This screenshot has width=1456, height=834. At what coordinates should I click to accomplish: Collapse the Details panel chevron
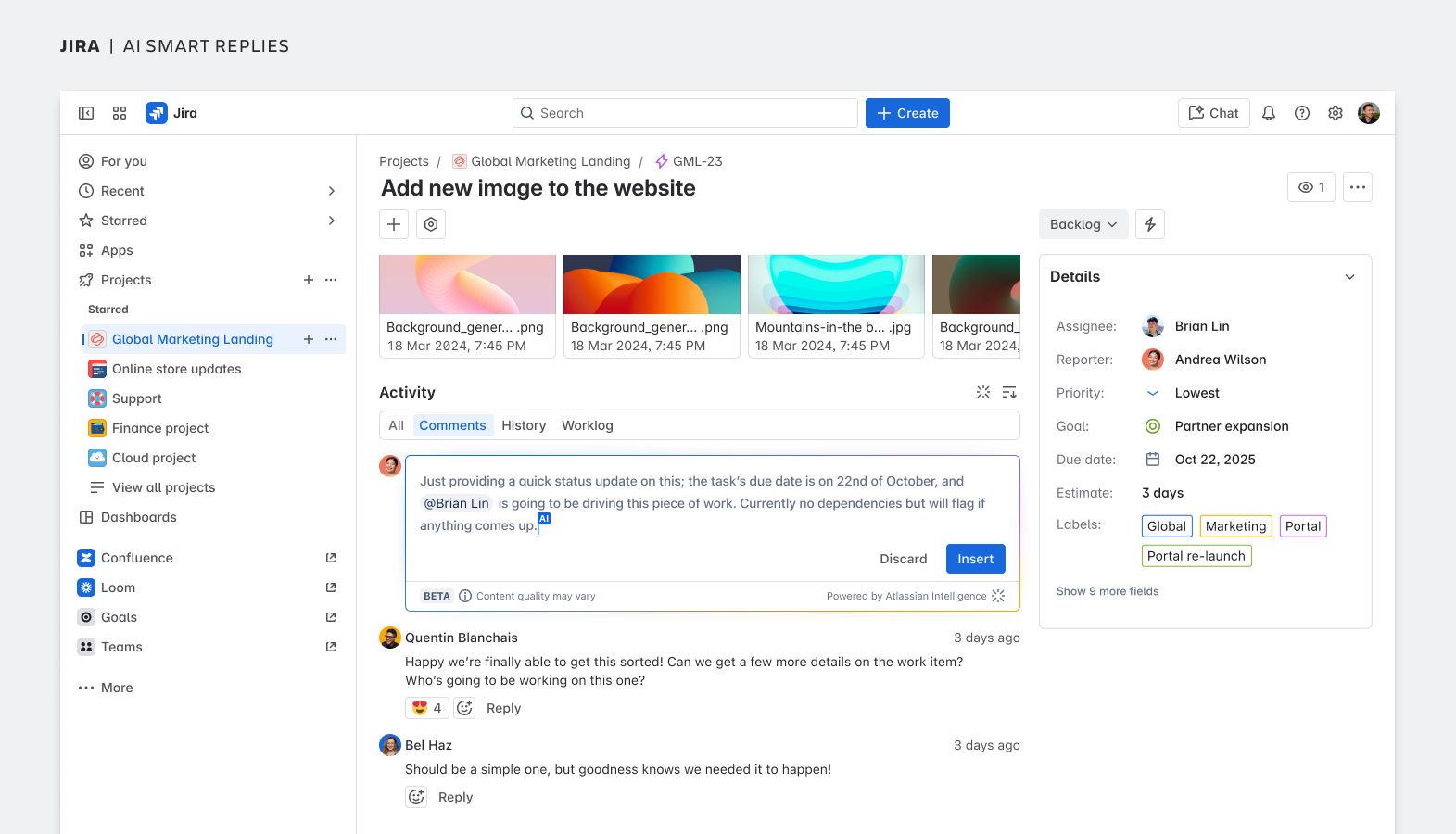(1350, 277)
